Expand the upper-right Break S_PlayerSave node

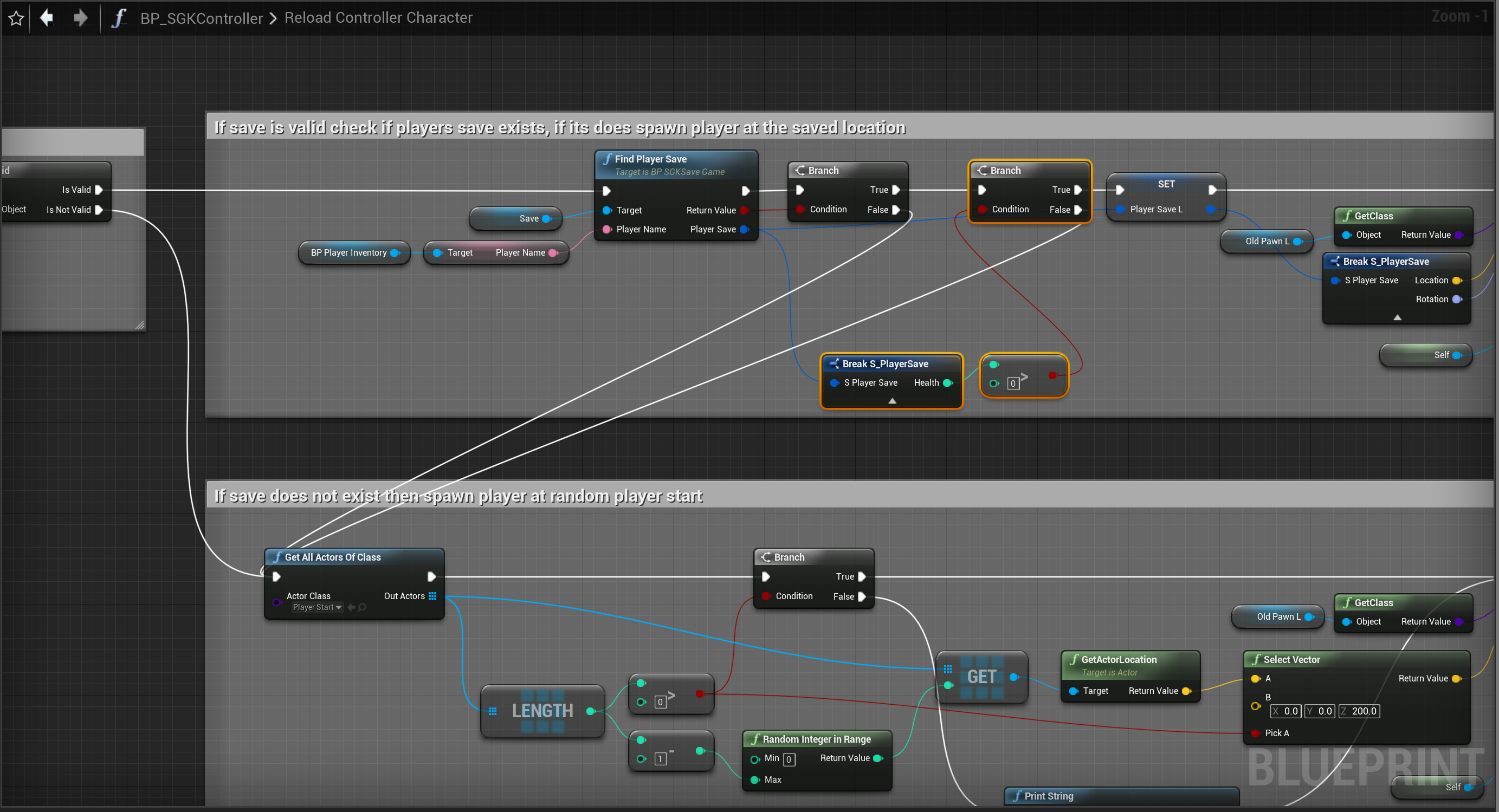(x=1397, y=317)
